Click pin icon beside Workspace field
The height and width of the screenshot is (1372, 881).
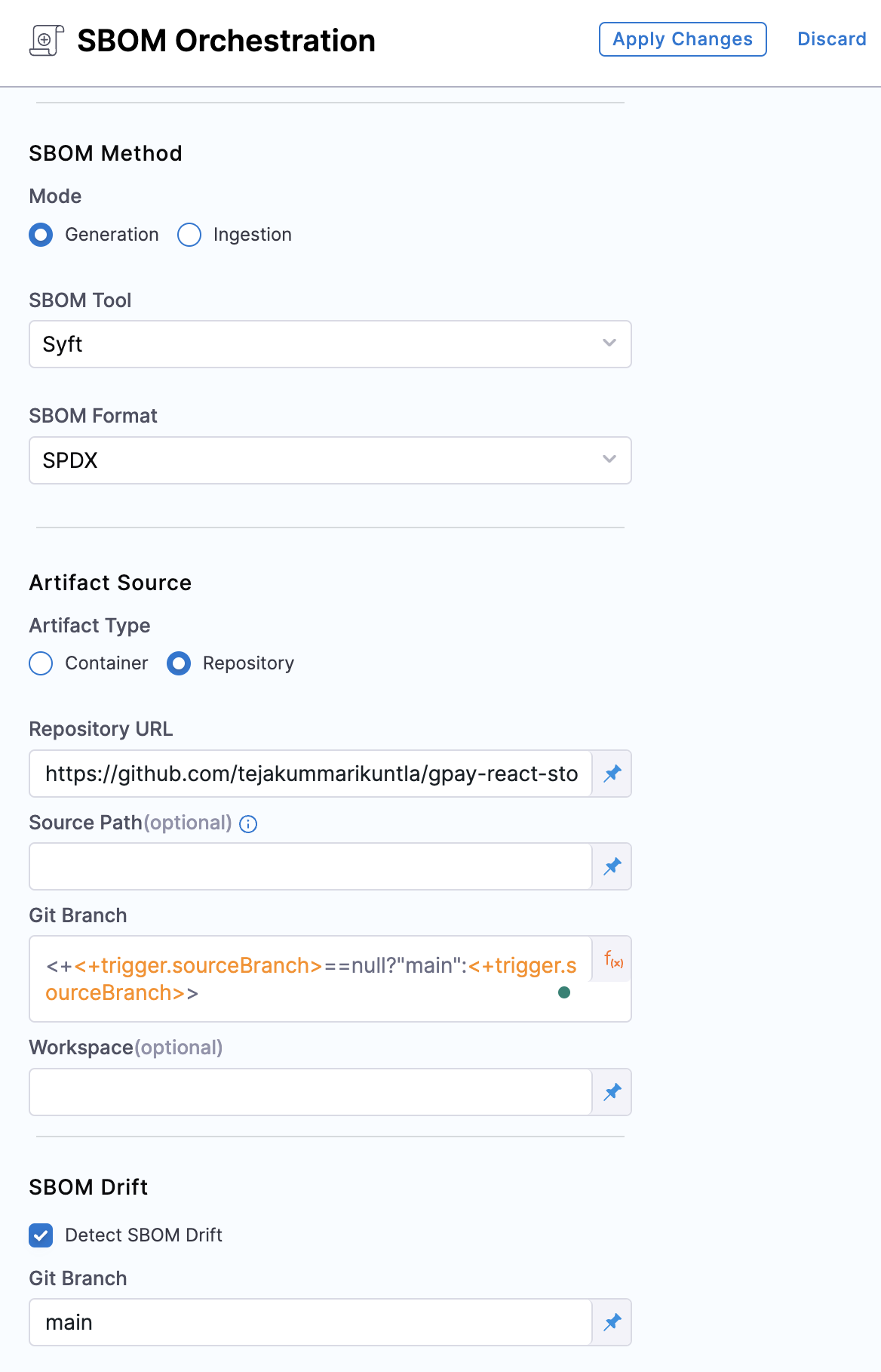[x=612, y=1092]
